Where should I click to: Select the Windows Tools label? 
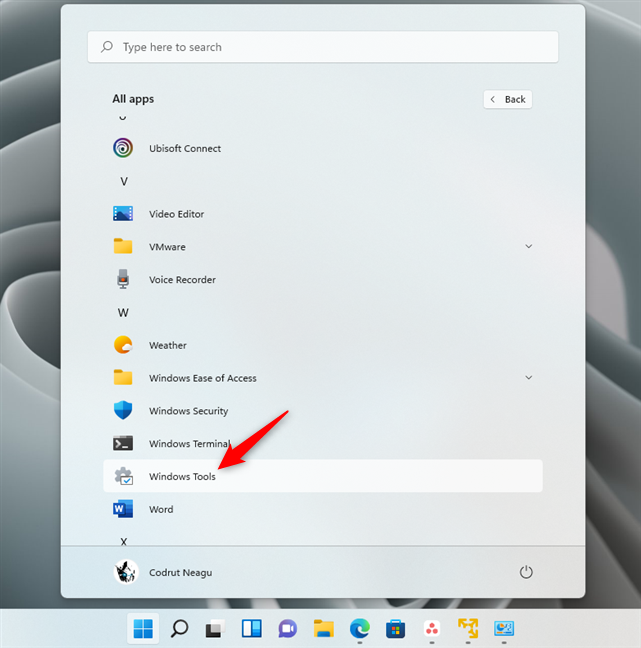click(x=182, y=476)
